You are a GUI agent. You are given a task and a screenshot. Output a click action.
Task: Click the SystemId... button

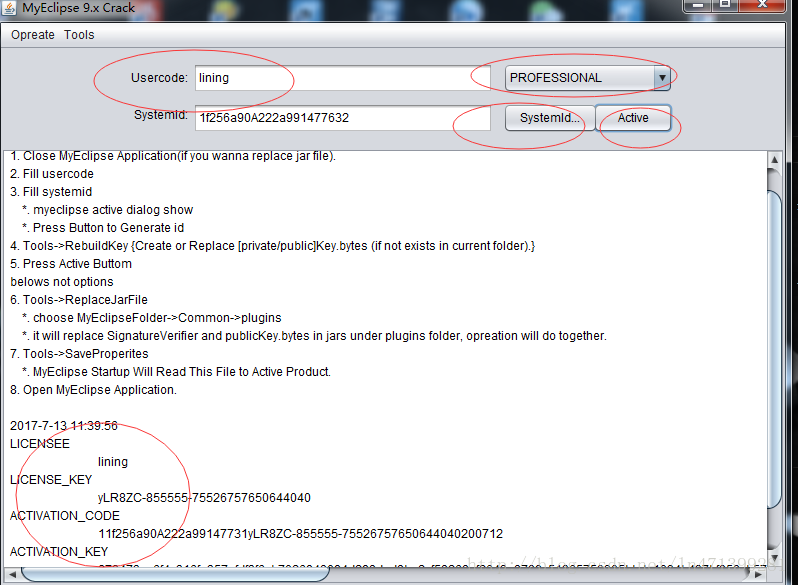[x=549, y=118]
